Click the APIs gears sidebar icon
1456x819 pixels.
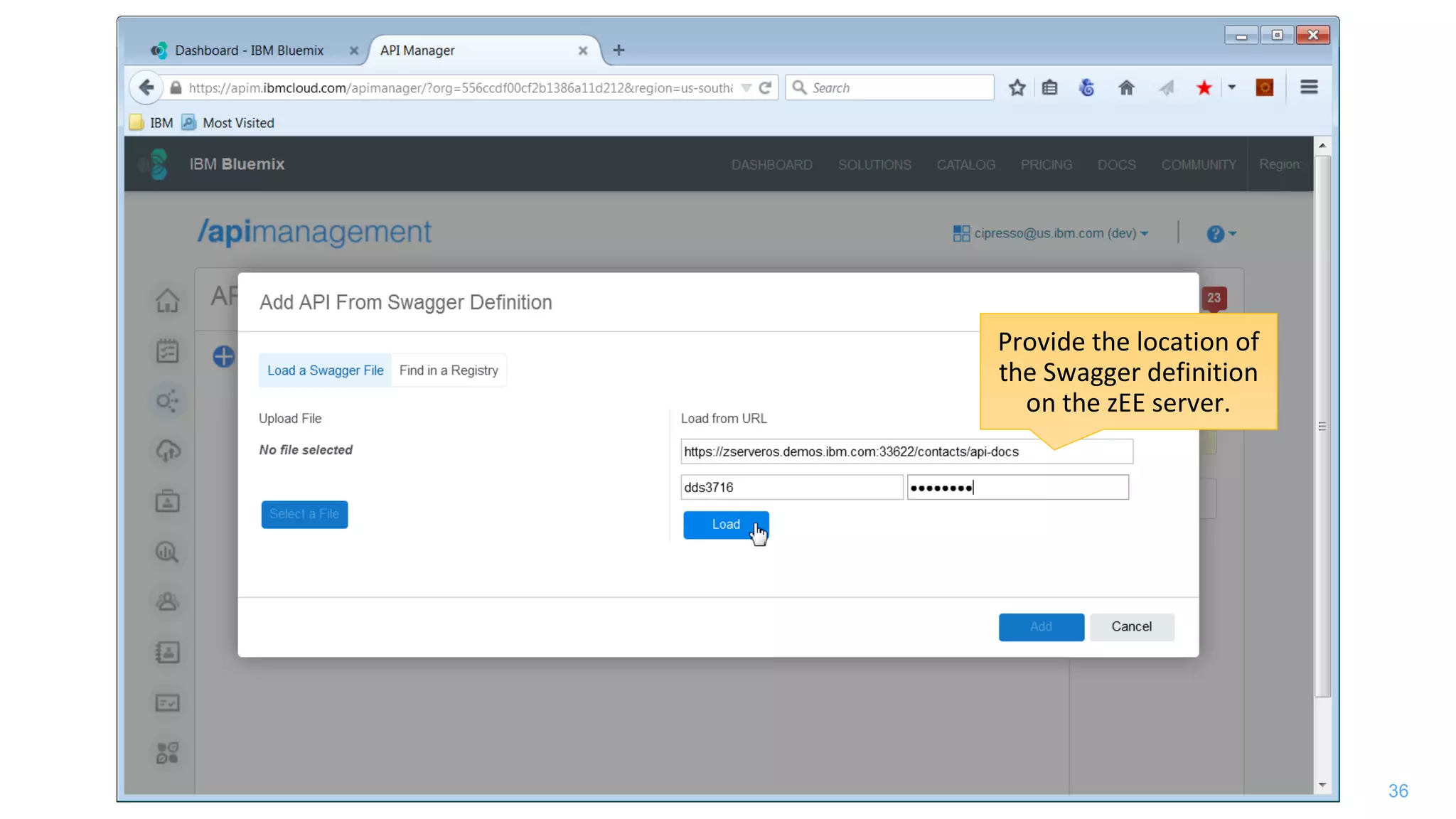(168, 401)
